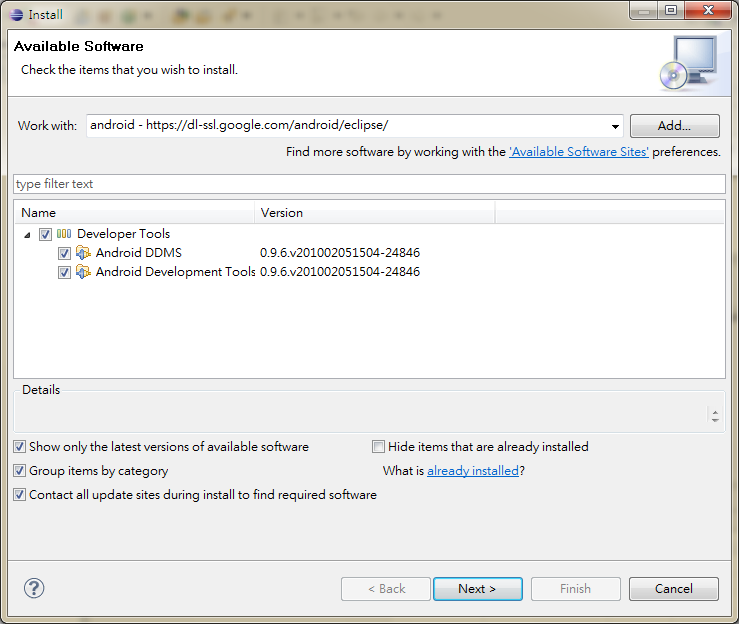The image size is (739, 624).
Task: Click the install wizard computer disc image
Action: click(x=689, y=64)
